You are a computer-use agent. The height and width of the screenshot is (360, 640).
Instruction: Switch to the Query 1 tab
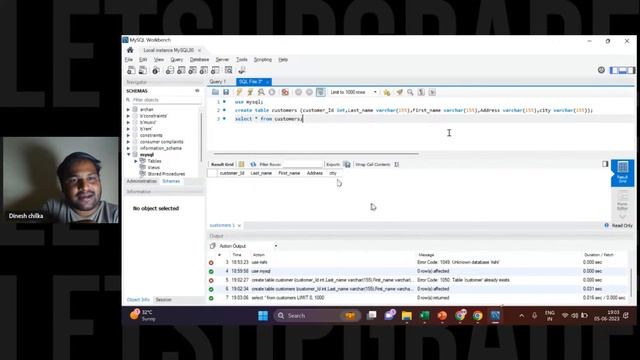pos(218,82)
